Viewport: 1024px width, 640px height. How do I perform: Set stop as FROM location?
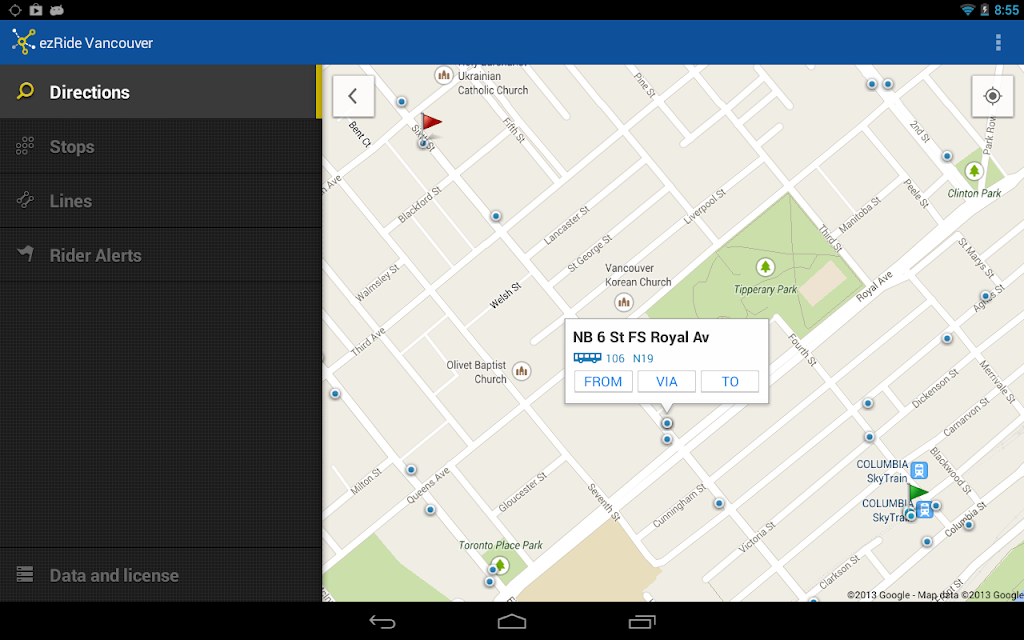603,381
